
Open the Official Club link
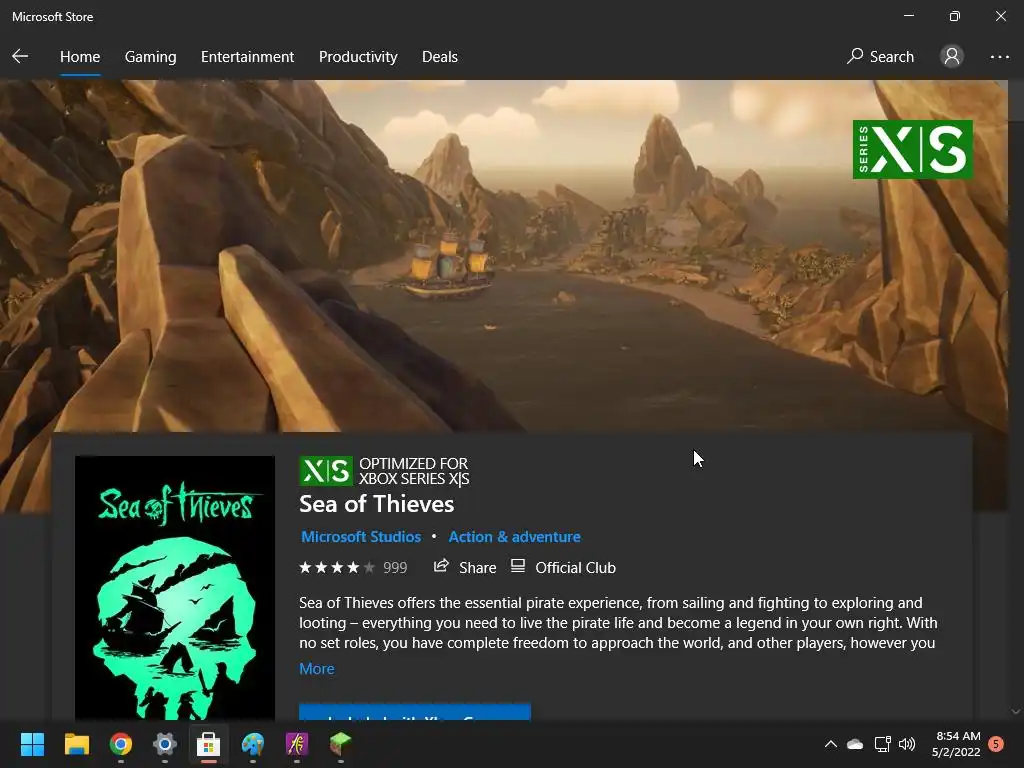pyautogui.click(x=575, y=568)
